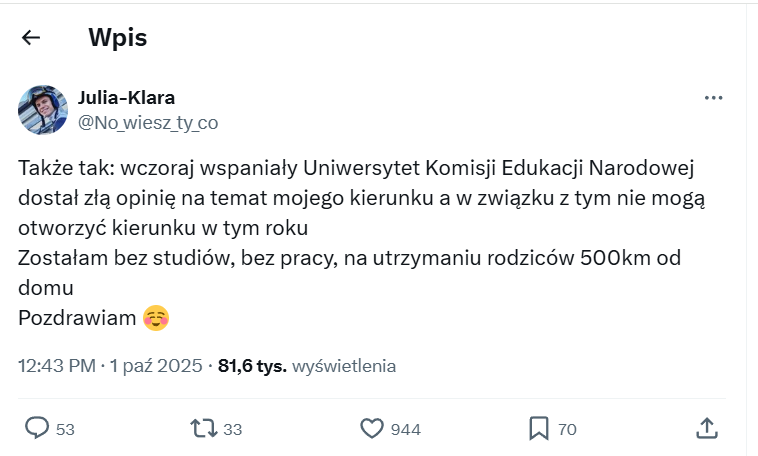Click the 81,6 tys. wyświetlenia count

point(307,366)
